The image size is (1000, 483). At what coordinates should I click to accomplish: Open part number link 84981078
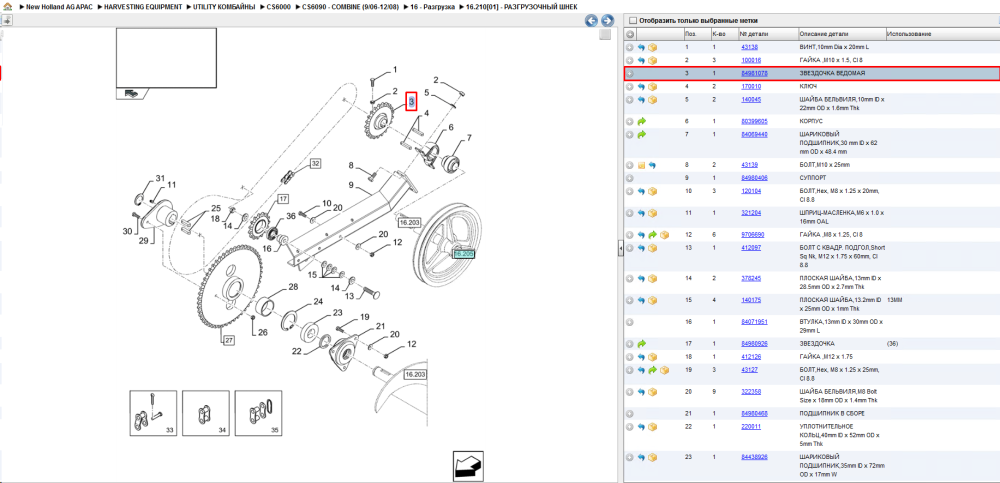click(x=754, y=73)
